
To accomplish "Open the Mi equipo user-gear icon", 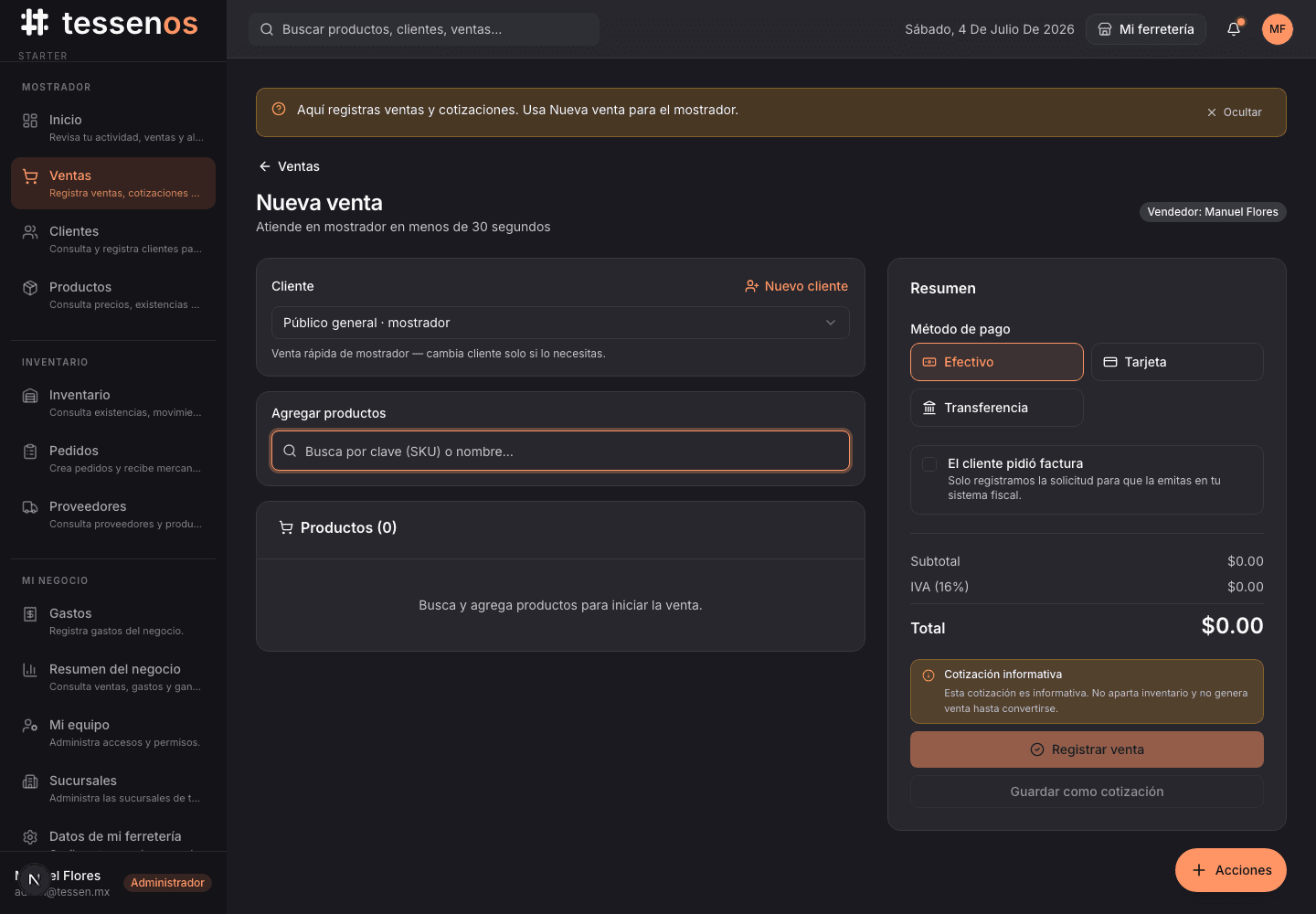I will pyautogui.click(x=30, y=726).
